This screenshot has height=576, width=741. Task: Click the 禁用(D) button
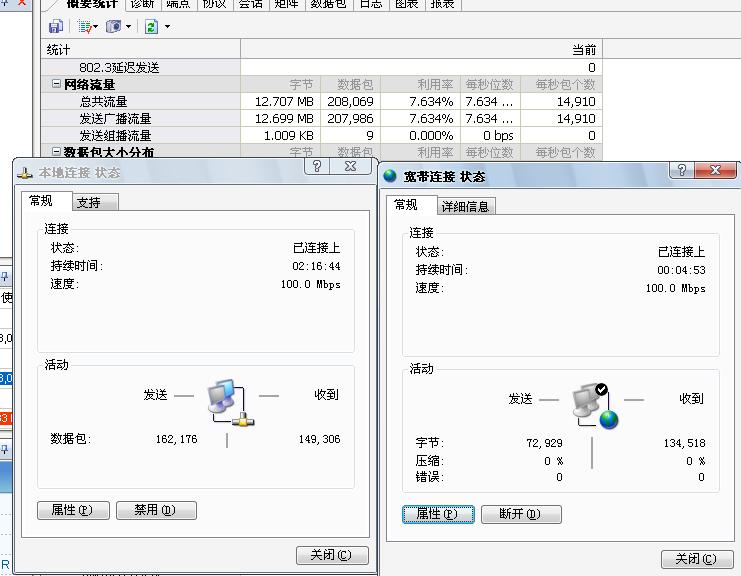point(156,510)
